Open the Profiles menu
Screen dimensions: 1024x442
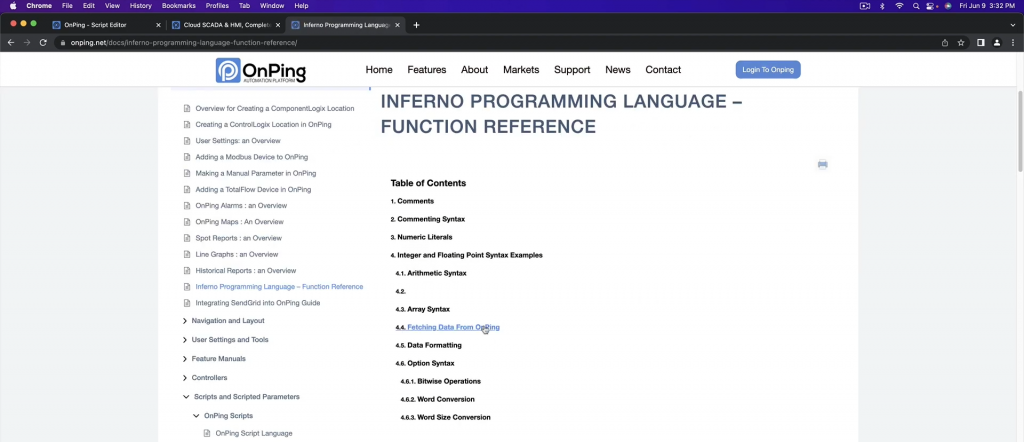[x=217, y=6]
